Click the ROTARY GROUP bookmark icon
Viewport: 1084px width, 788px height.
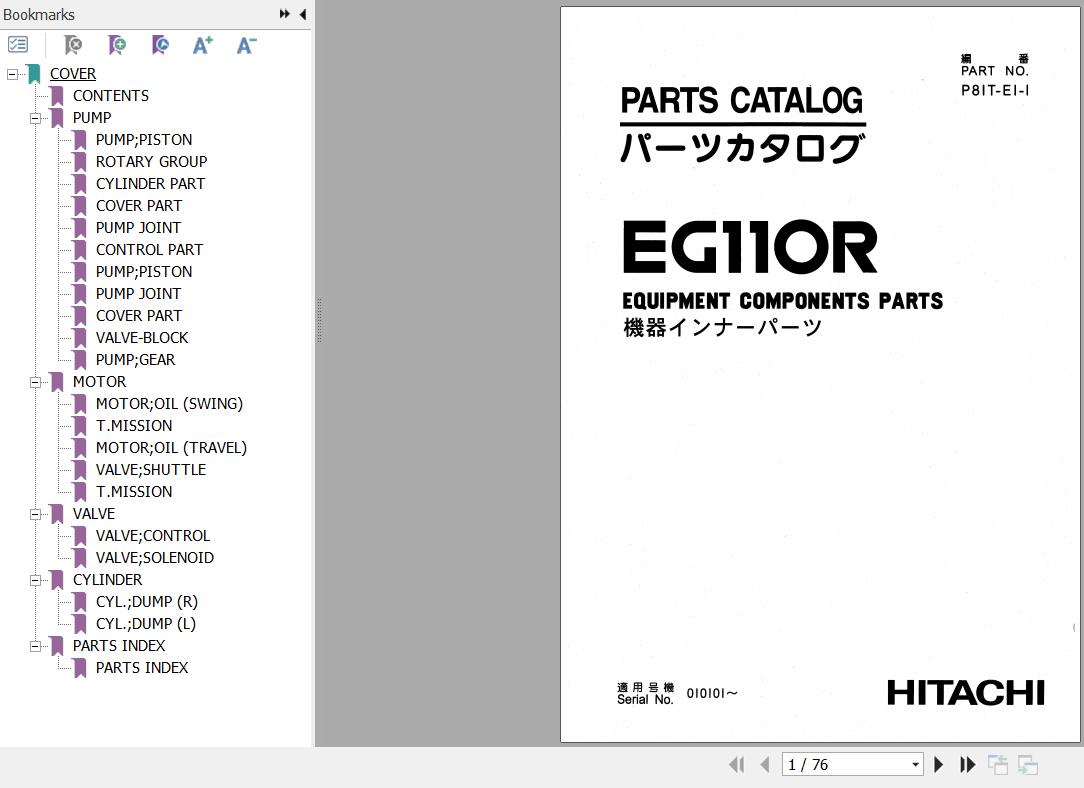pos(80,162)
